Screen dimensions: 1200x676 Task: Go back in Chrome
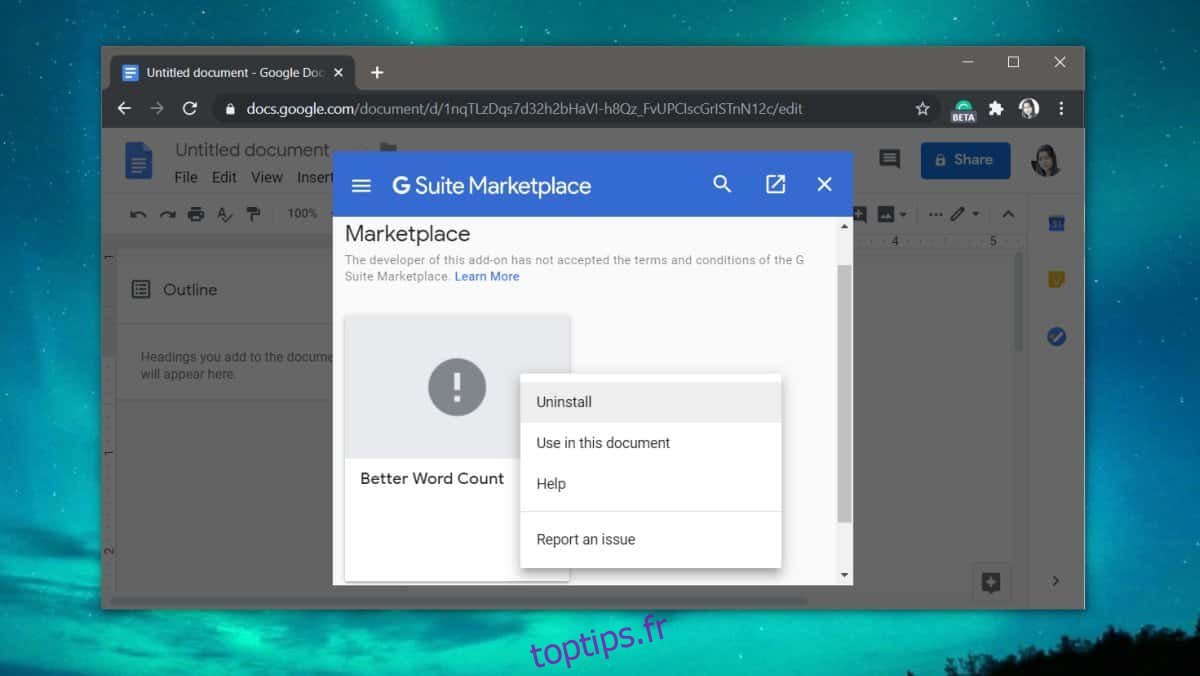(124, 108)
